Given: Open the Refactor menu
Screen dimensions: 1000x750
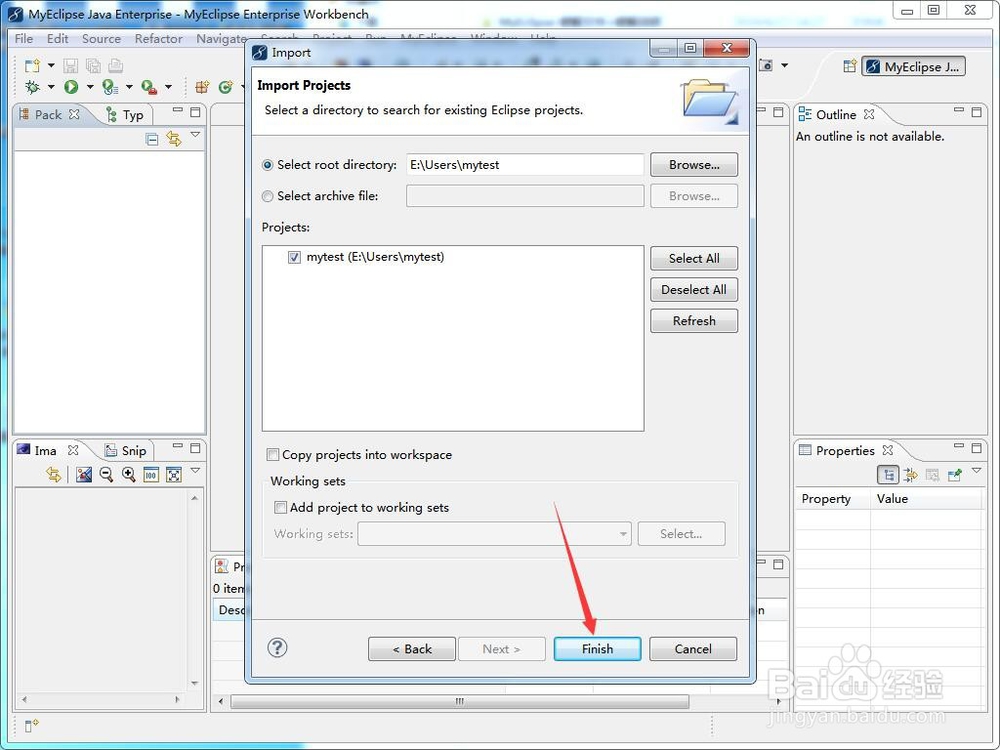Looking at the screenshot, I should 159,38.
